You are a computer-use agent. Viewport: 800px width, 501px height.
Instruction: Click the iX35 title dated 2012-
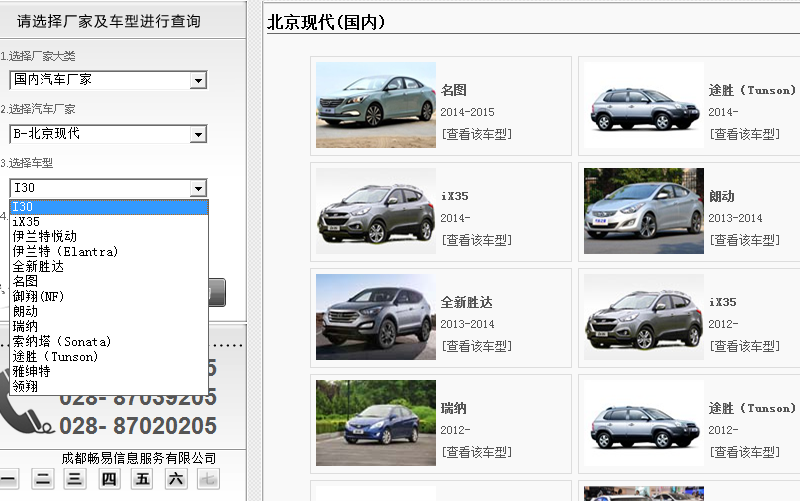pos(722,303)
